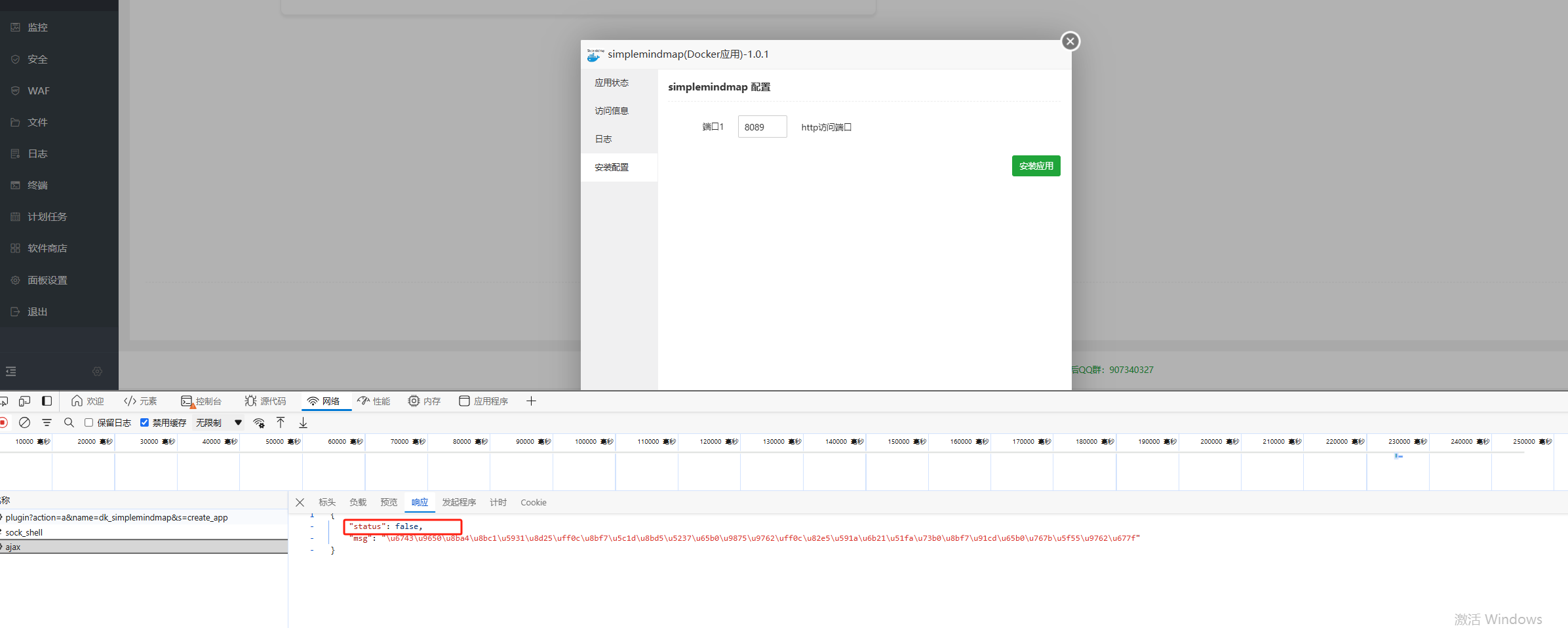Open the 无限制 throttling dropdown
The image size is (1568, 628).
coord(219,423)
